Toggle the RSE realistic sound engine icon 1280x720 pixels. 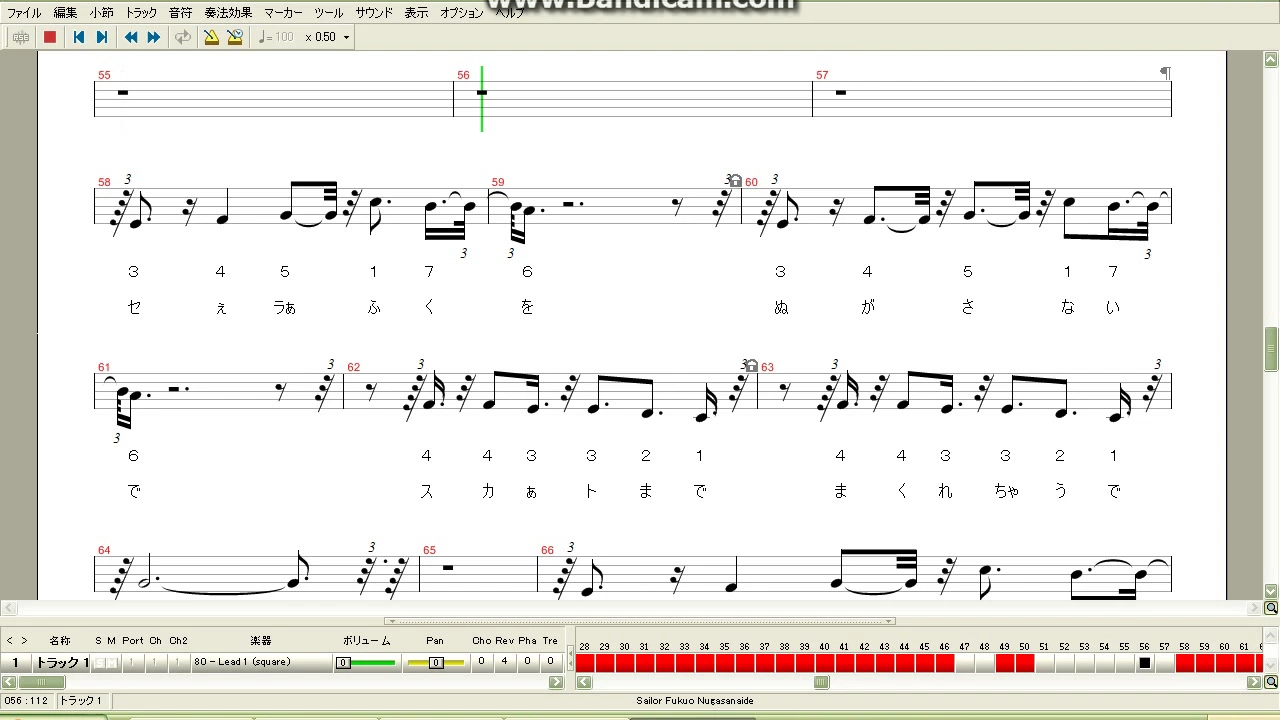pyautogui.click(x=21, y=37)
